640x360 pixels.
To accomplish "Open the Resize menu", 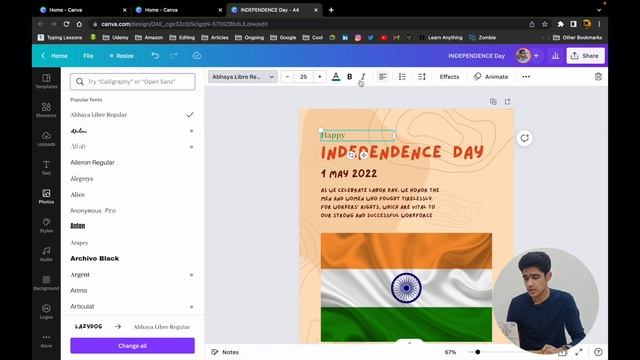I will click(x=121, y=56).
